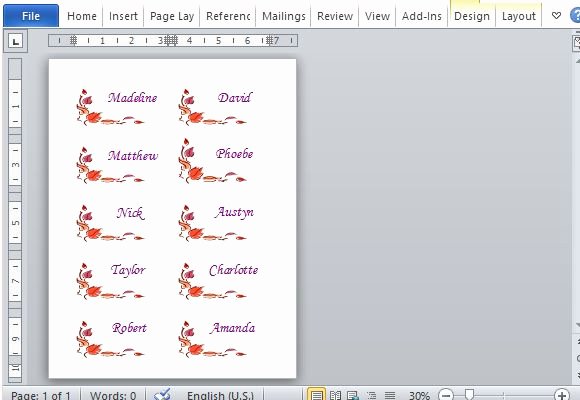The height and width of the screenshot is (400, 580).
Task: Open the language setting English (U.S.)
Action: click(x=220, y=395)
